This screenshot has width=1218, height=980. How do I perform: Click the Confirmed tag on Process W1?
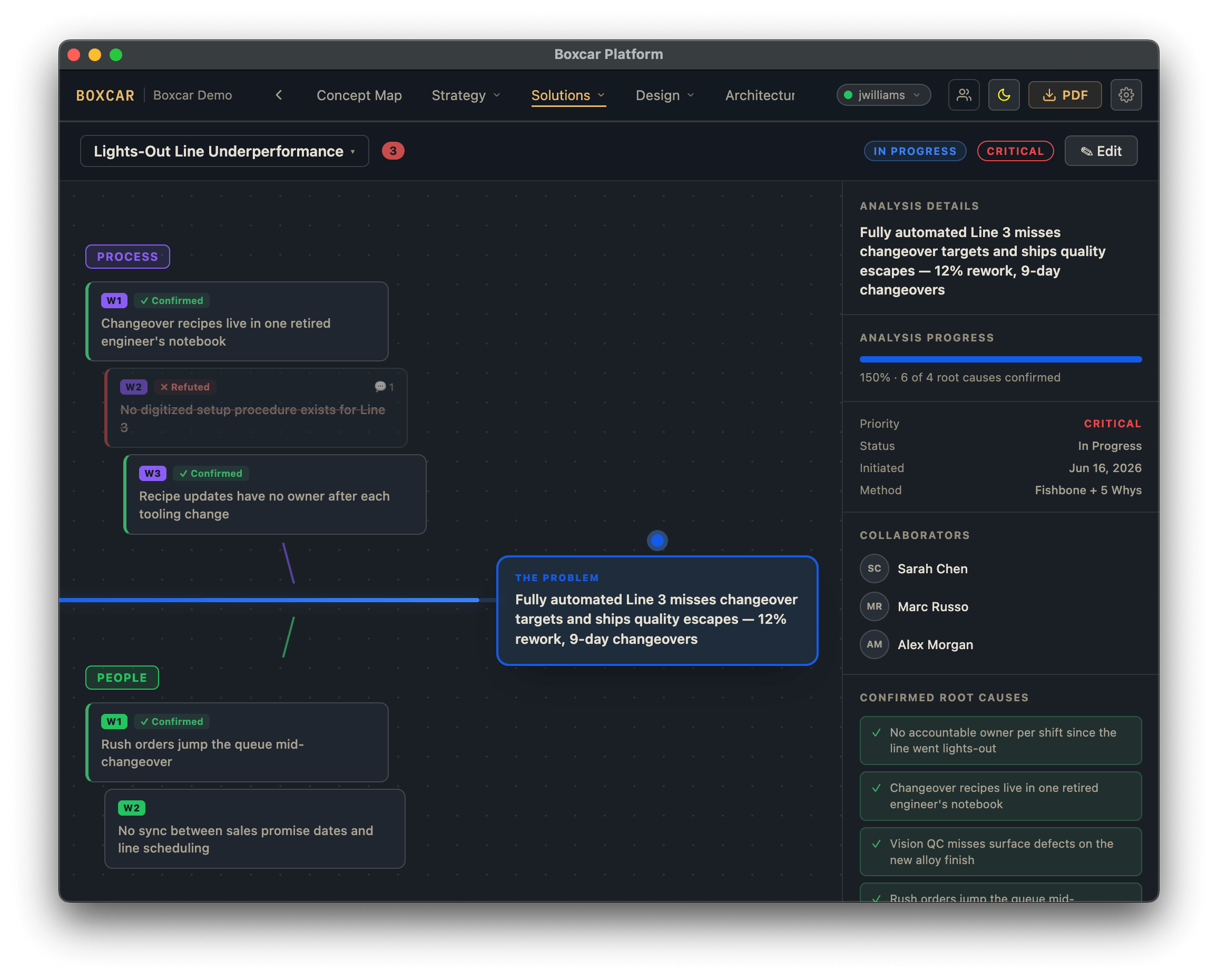172,301
